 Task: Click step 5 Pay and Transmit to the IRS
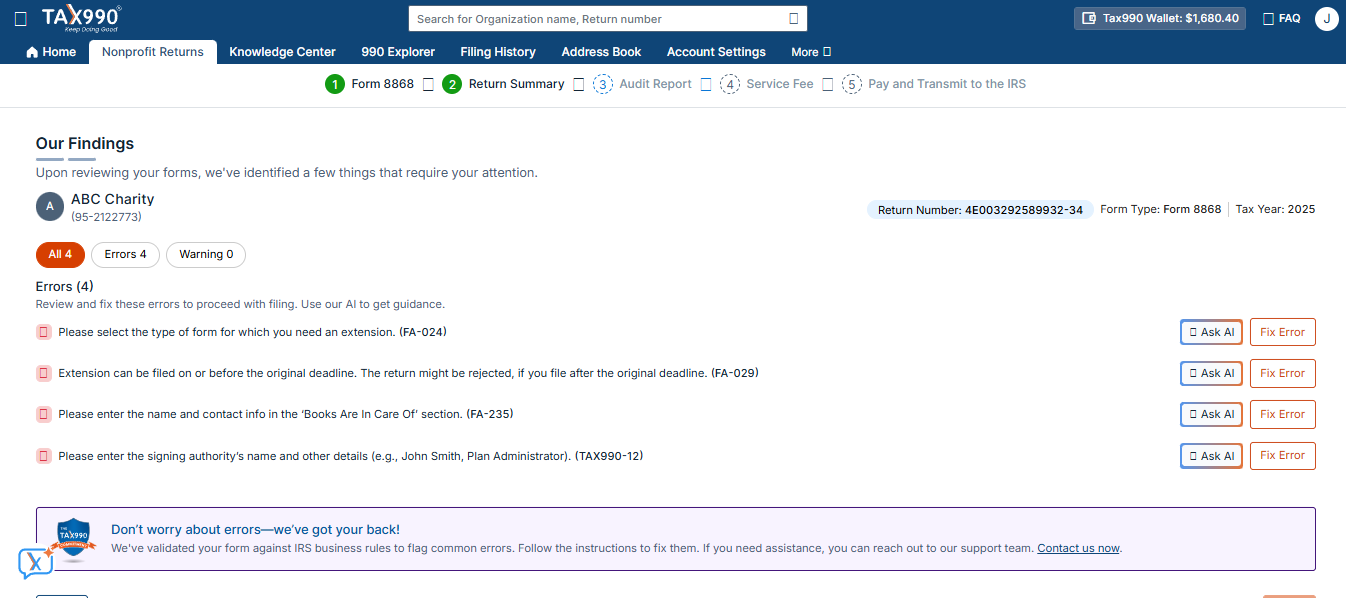[934, 84]
